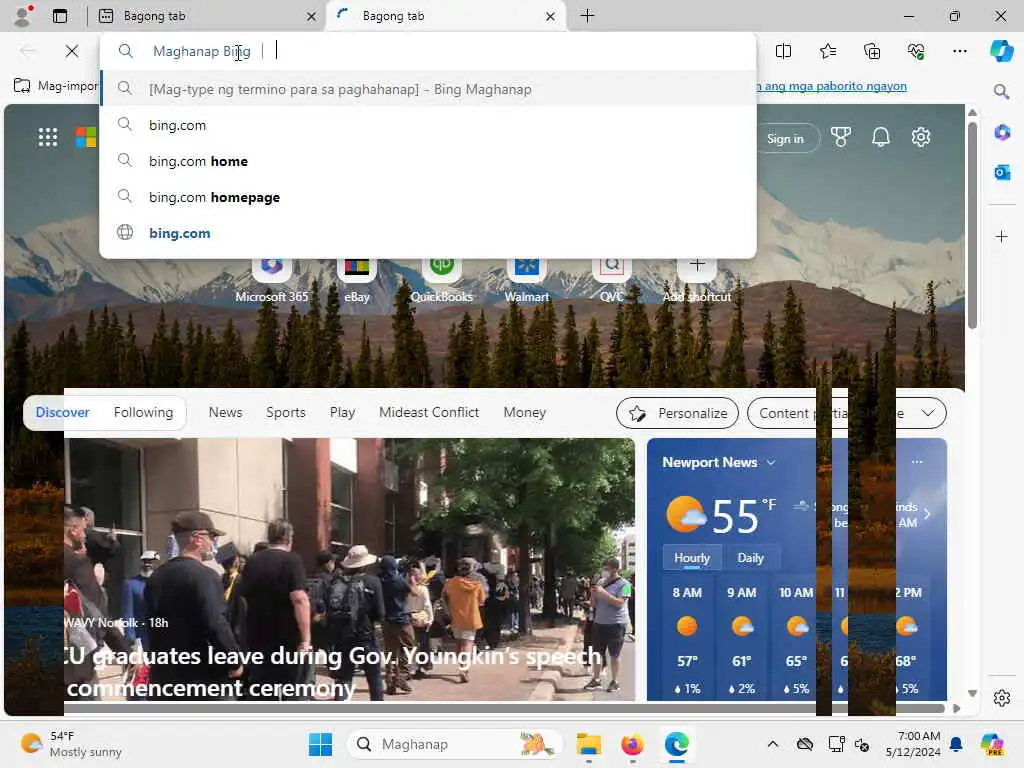Open the Sports feed tab

coord(285,412)
